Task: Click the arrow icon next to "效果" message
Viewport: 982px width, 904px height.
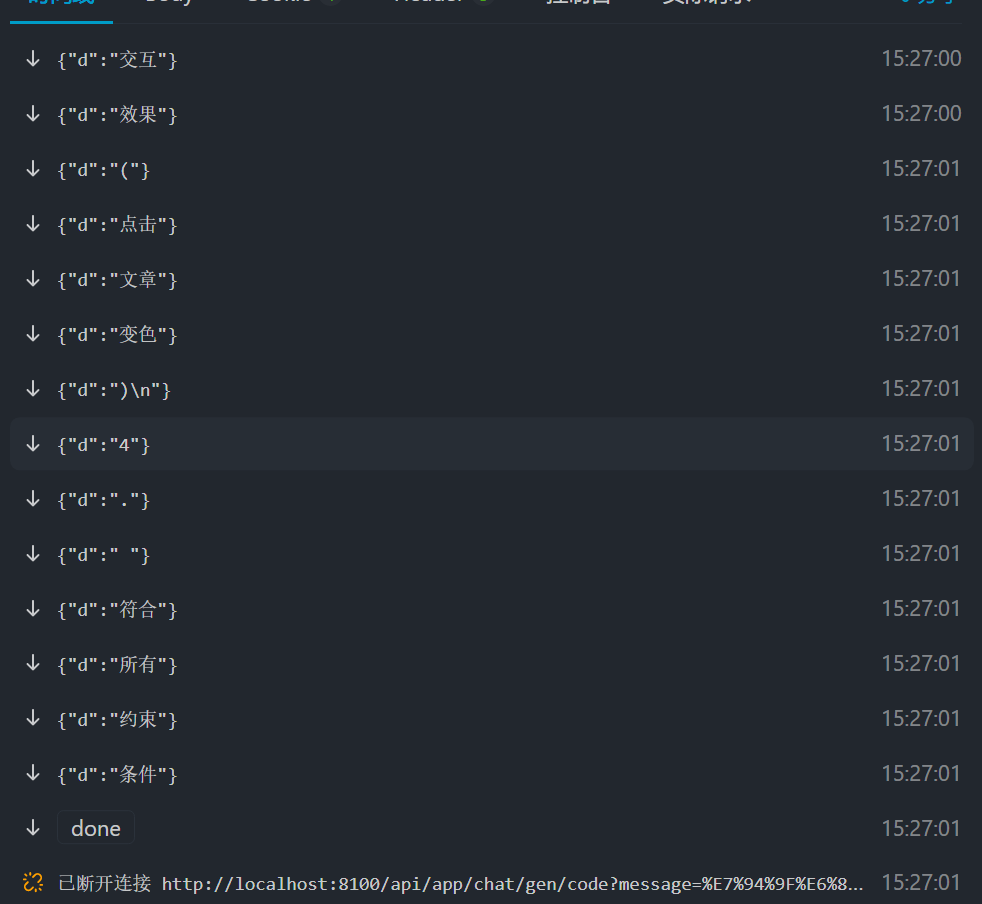Action: pyautogui.click(x=33, y=114)
